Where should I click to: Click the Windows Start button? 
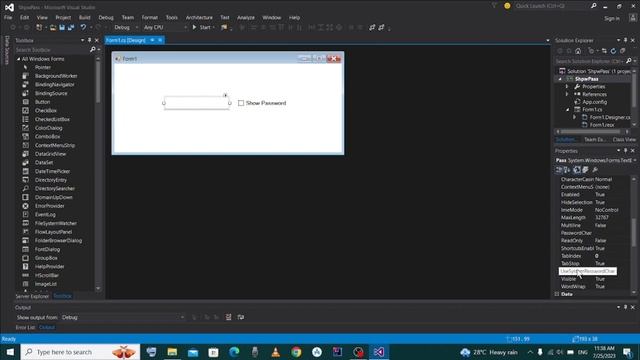tap(10, 352)
